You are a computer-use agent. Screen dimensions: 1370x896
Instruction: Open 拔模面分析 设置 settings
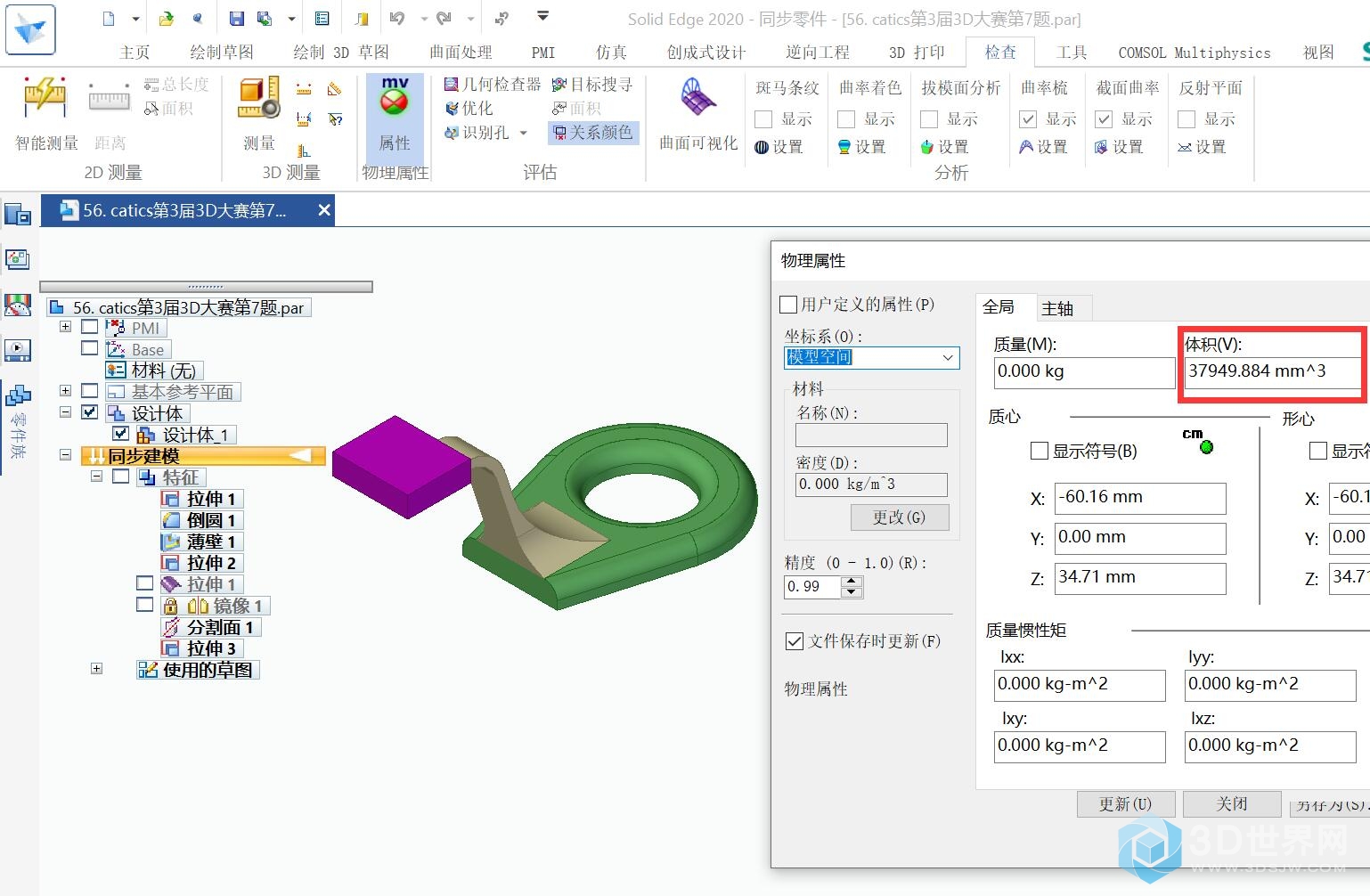944,147
